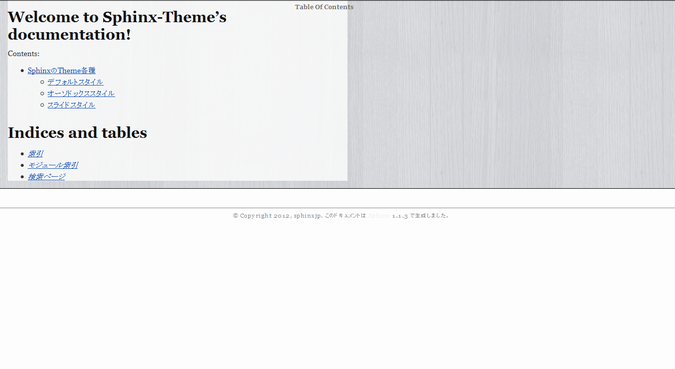Open the デフォルトスタイル link
This screenshot has width=675, height=369.
(75, 82)
